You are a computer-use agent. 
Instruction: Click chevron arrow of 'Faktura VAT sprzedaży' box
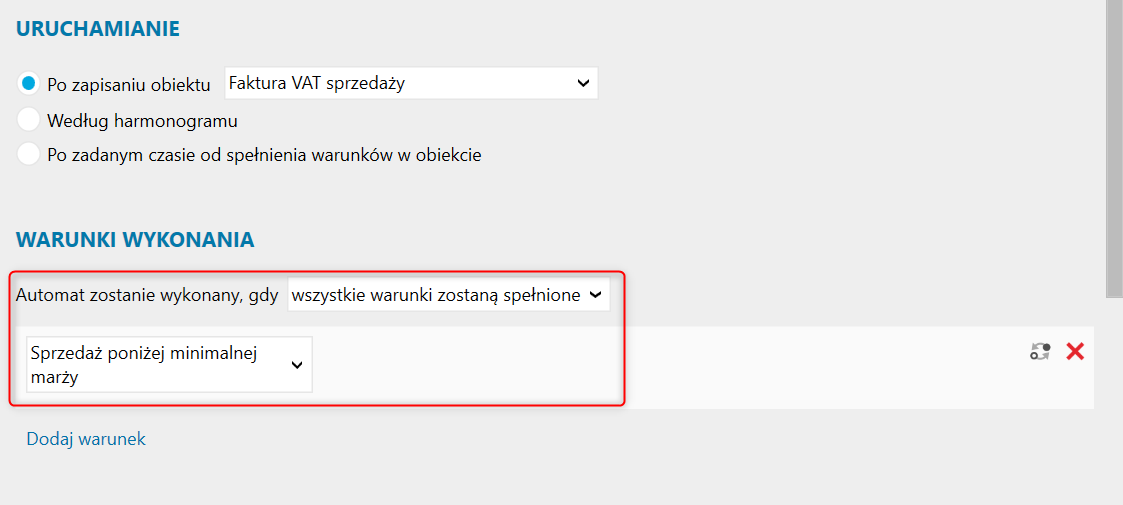pyautogui.click(x=584, y=84)
